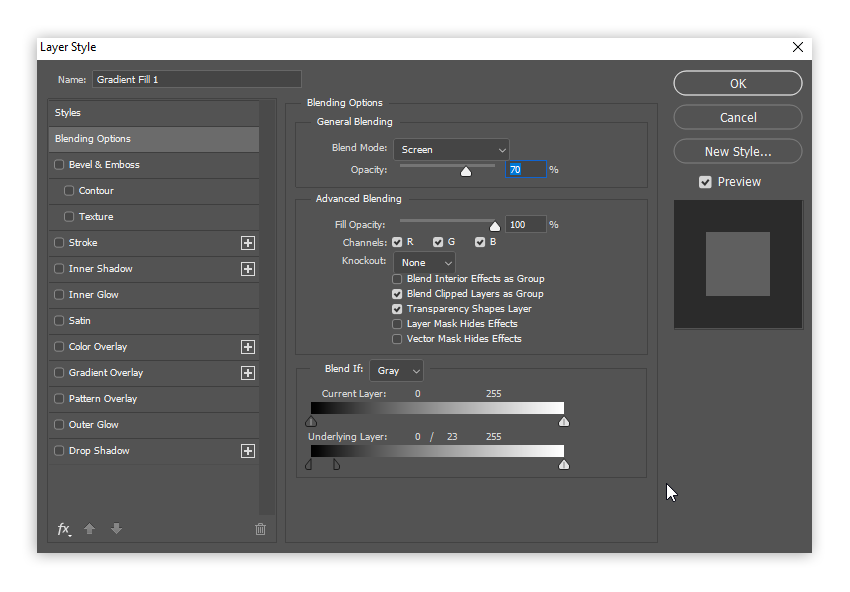Open the Satin settings row
850x592 pixels.
tap(154, 321)
